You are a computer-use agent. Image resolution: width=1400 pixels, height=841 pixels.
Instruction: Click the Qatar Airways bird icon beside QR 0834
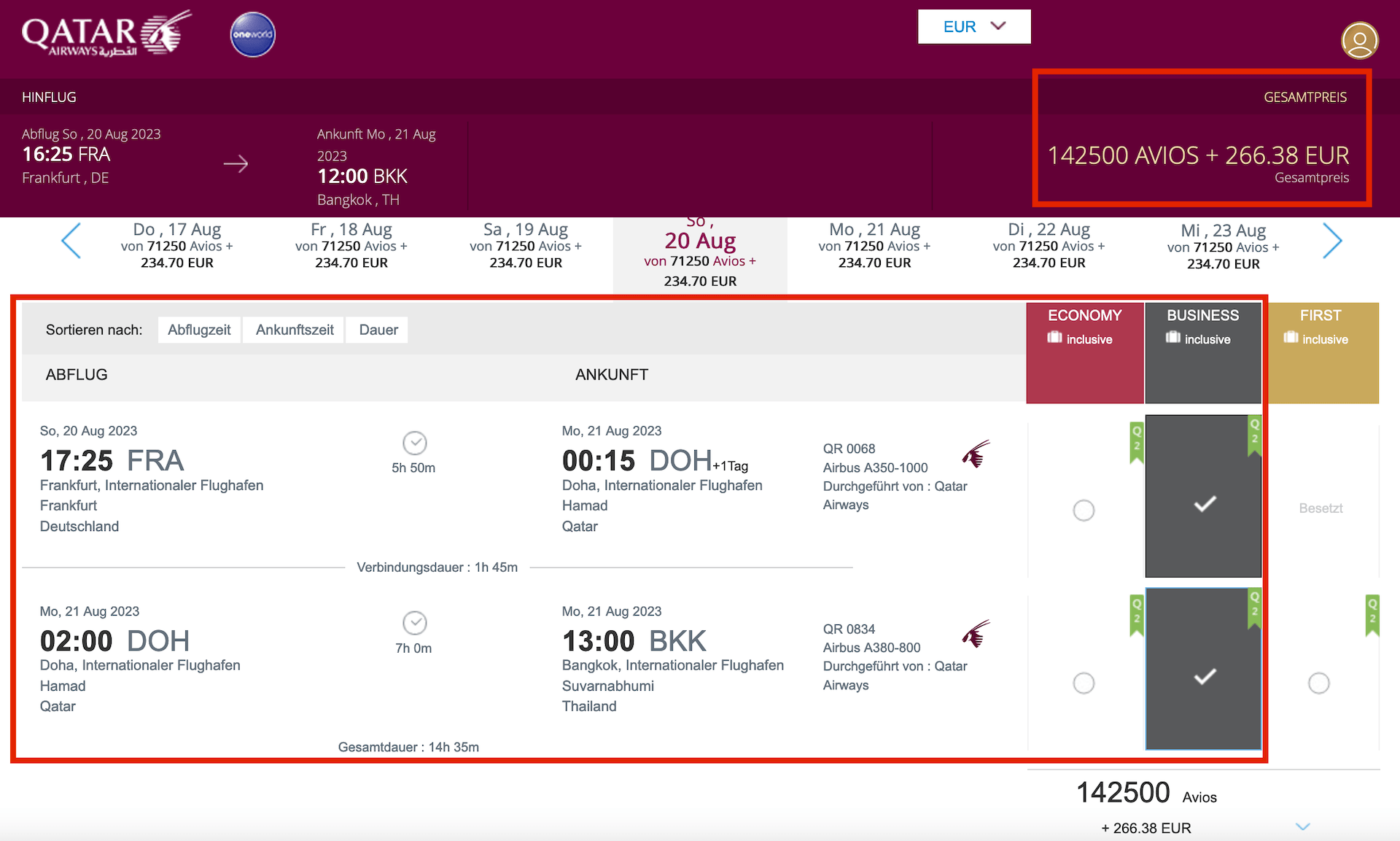(x=977, y=634)
